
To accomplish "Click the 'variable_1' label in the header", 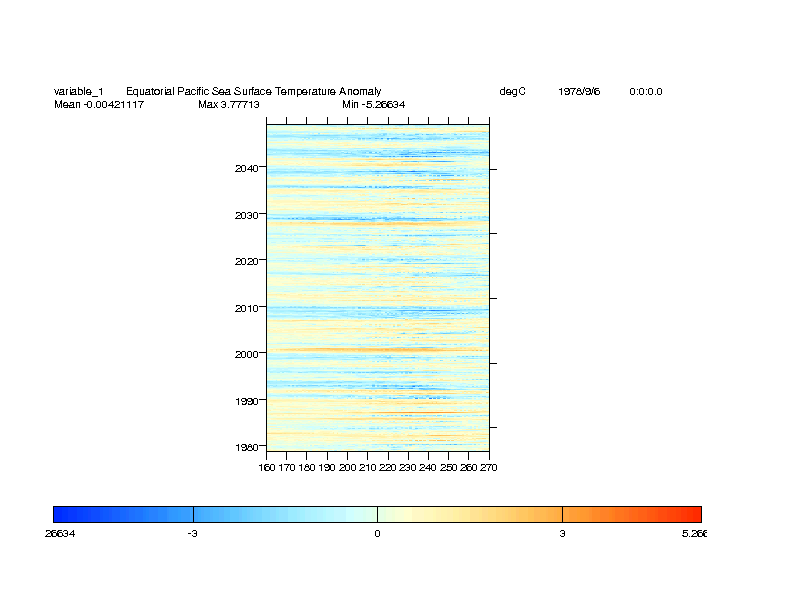I will pos(78,92).
